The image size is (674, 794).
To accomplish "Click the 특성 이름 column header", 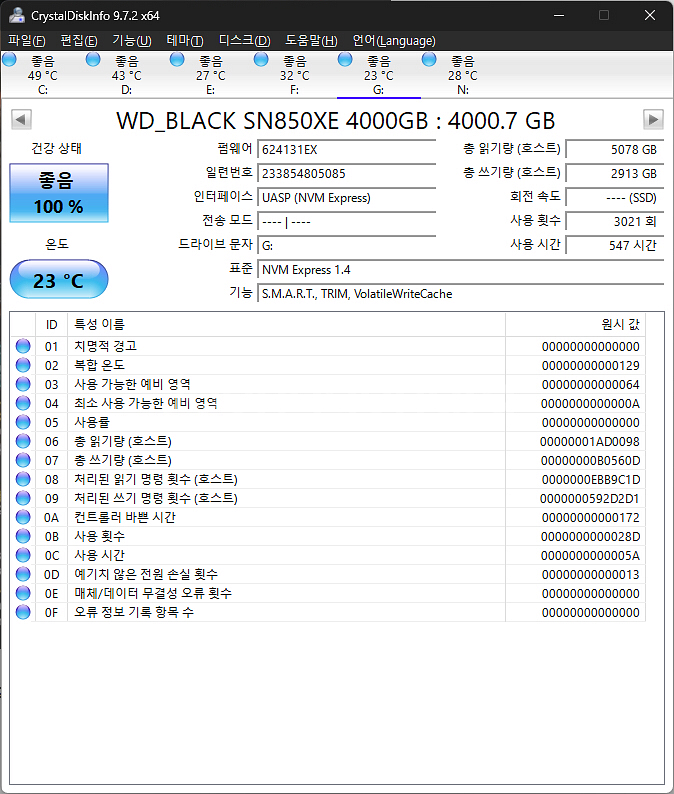I will click(285, 325).
